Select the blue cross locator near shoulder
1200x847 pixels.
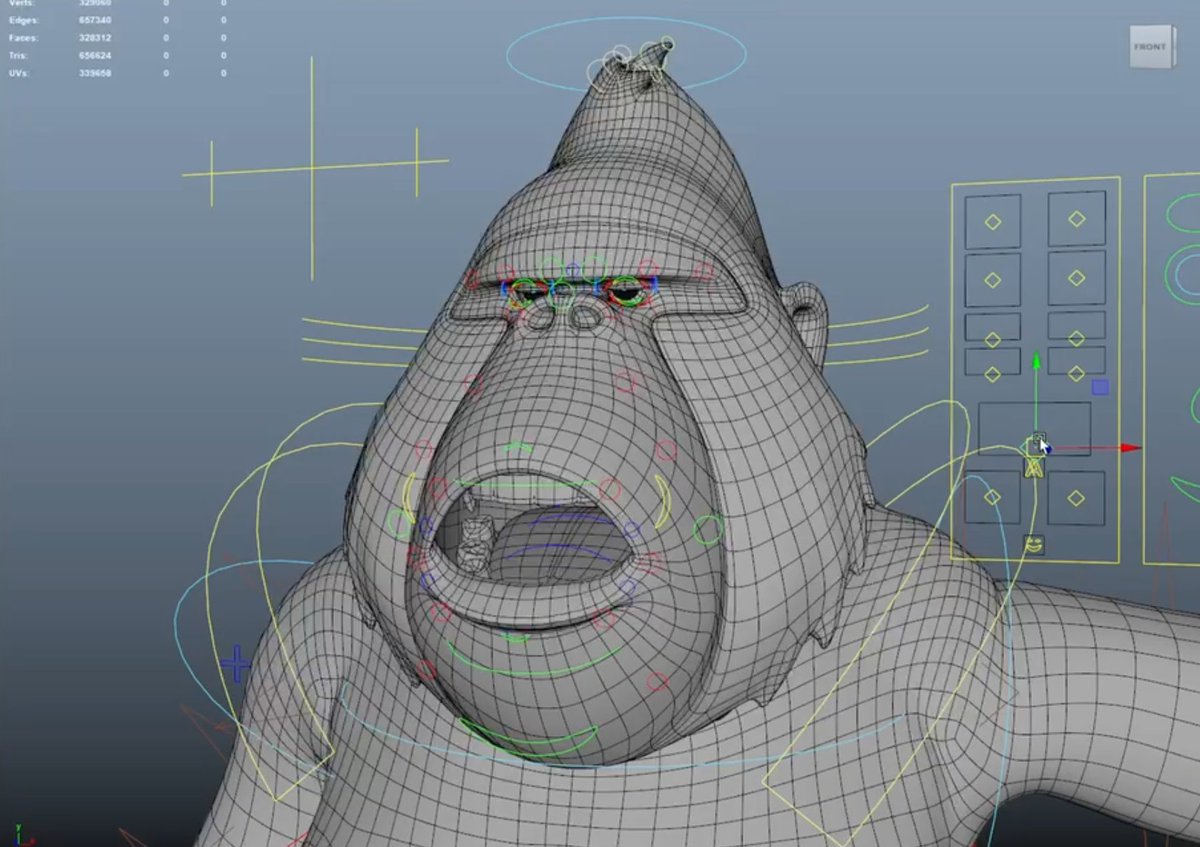[236, 663]
